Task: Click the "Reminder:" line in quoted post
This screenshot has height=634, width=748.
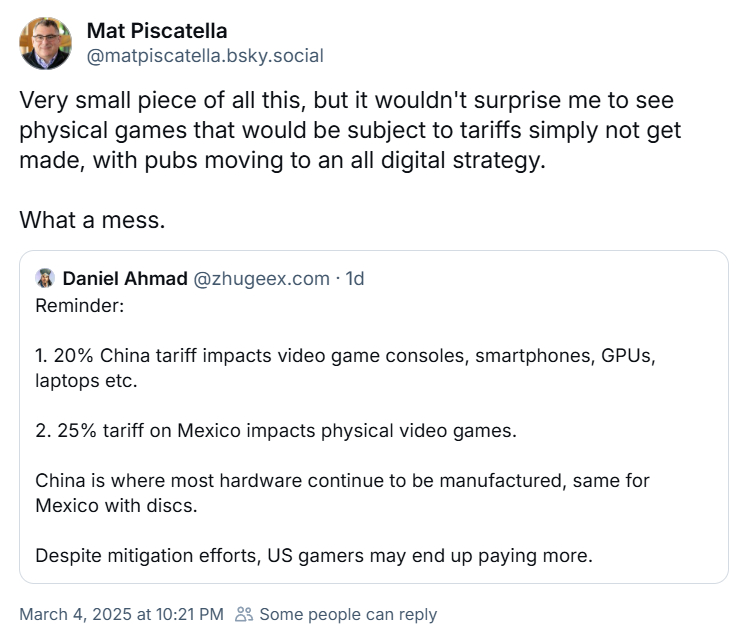Action: pos(79,305)
